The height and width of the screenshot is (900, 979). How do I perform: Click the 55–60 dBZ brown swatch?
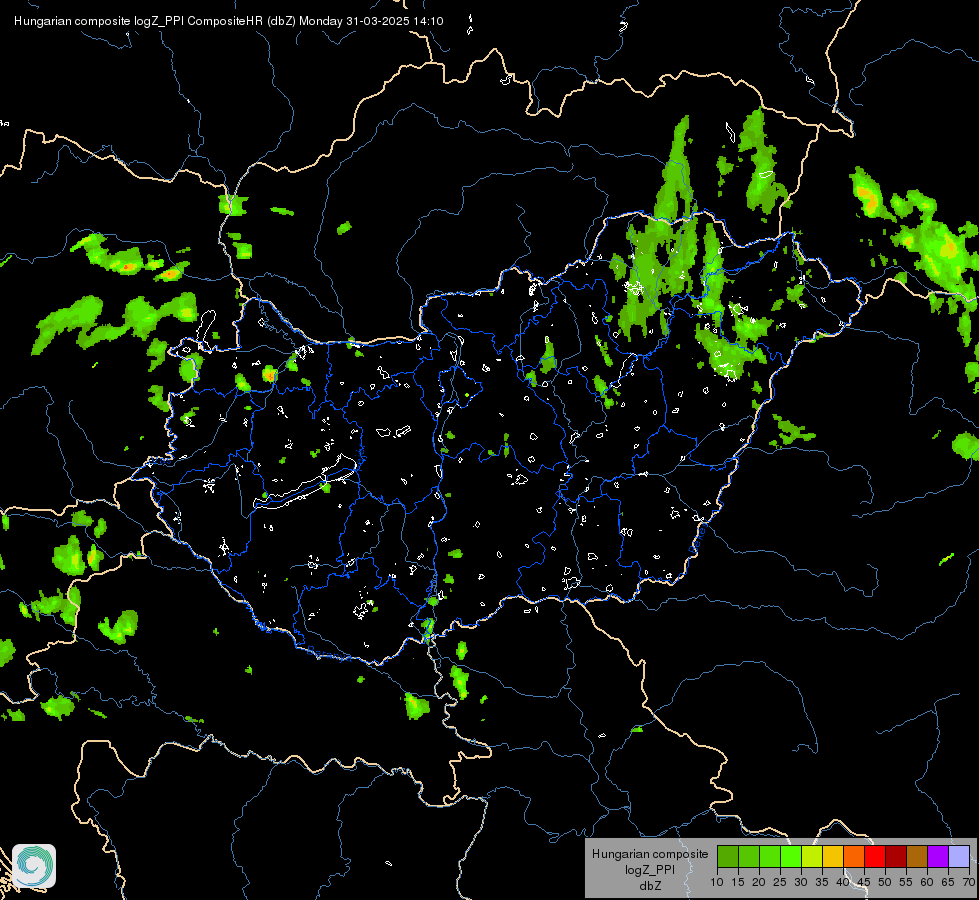[917, 856]
